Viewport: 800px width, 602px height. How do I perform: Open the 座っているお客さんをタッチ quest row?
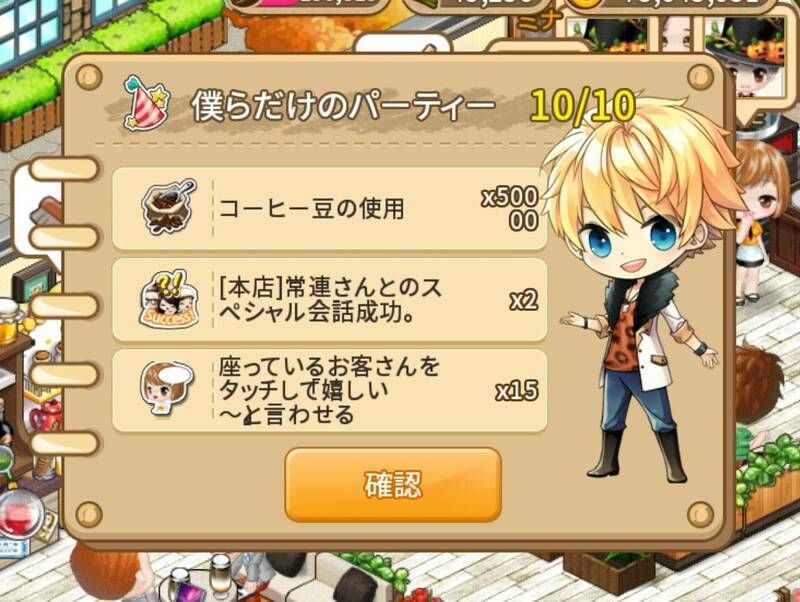[x=330, y=390]
